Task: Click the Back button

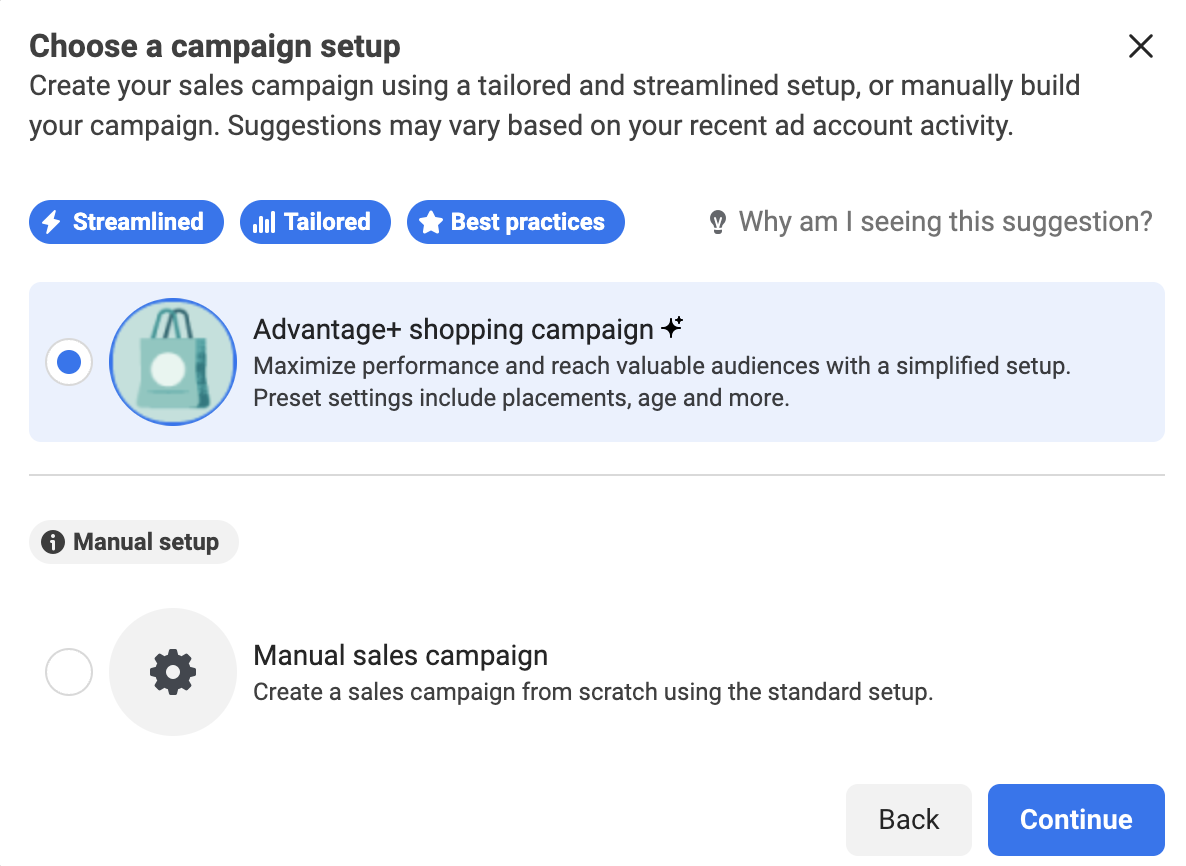Action: point(908,819)
